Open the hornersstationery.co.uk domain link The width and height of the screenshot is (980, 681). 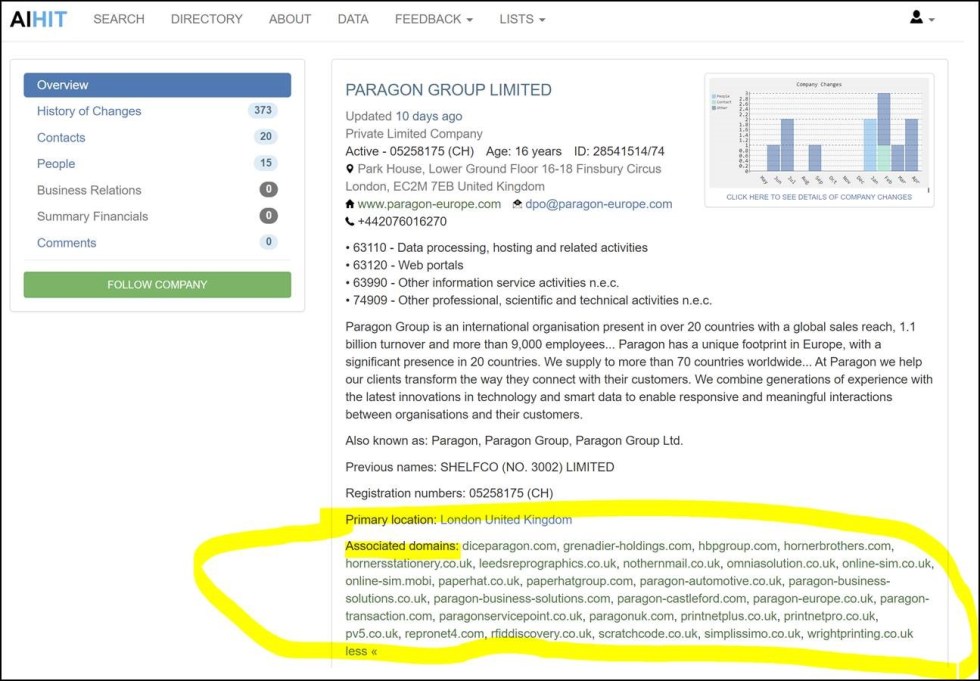(x=409, y=564)
